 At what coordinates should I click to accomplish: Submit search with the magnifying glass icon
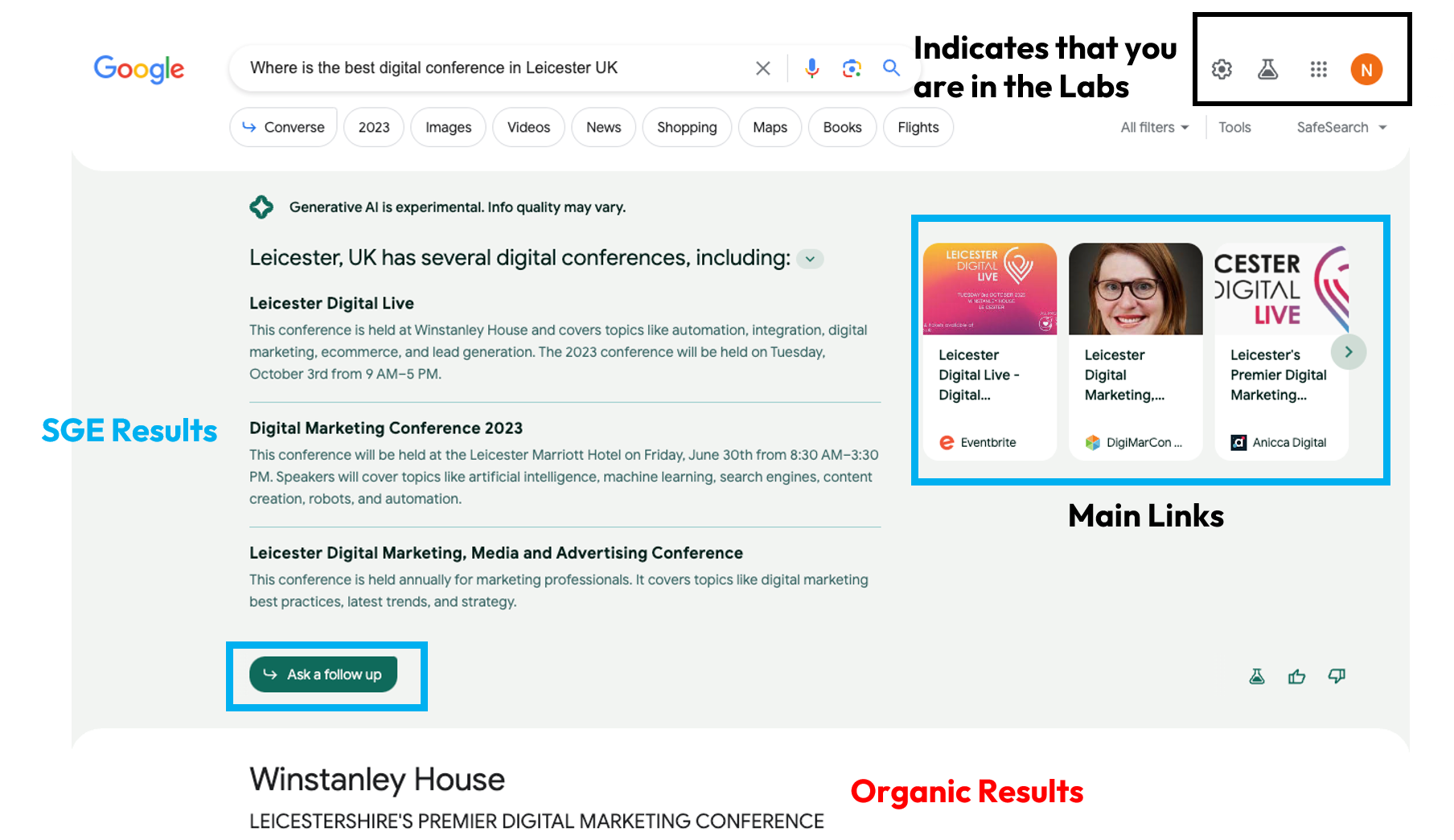(x=891, y=68)
